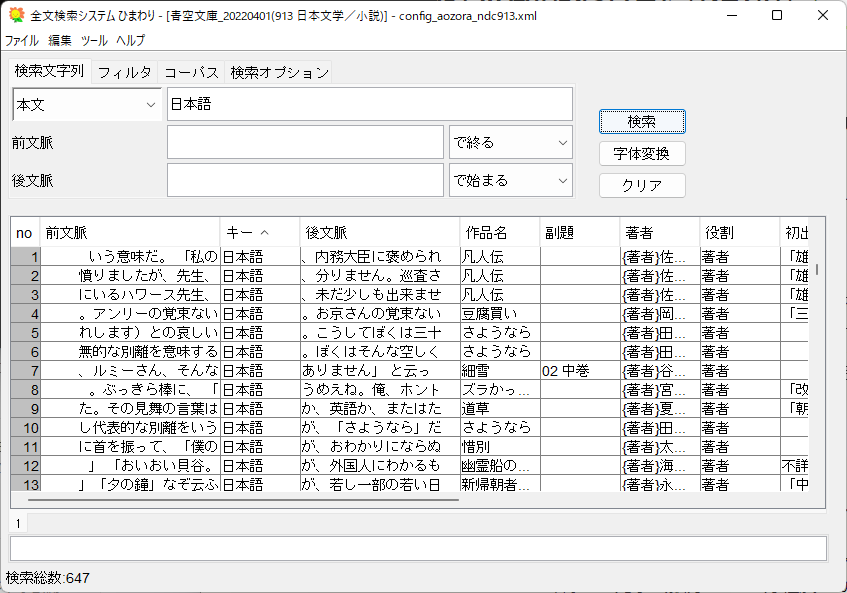Screen dimensions: 847x593
Task: Open the 編集 menu
Action: pos(60,41)
